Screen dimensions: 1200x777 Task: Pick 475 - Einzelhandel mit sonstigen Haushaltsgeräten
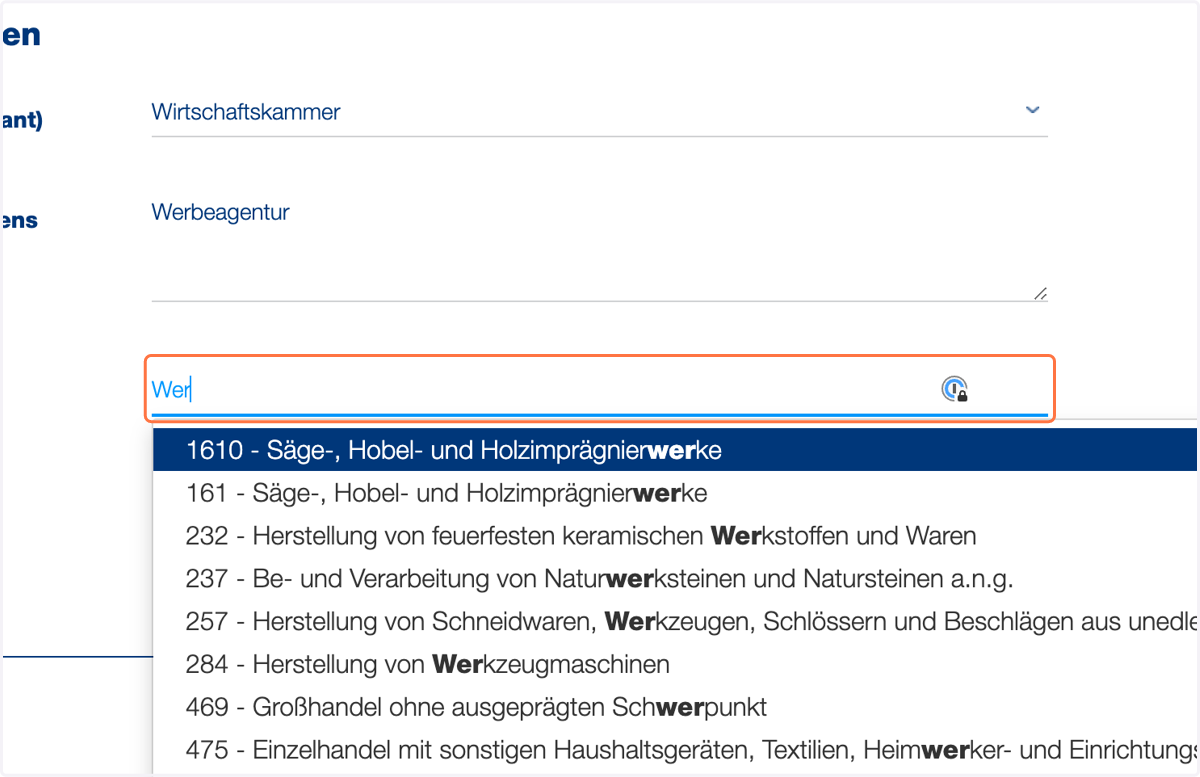pos(675,750)
